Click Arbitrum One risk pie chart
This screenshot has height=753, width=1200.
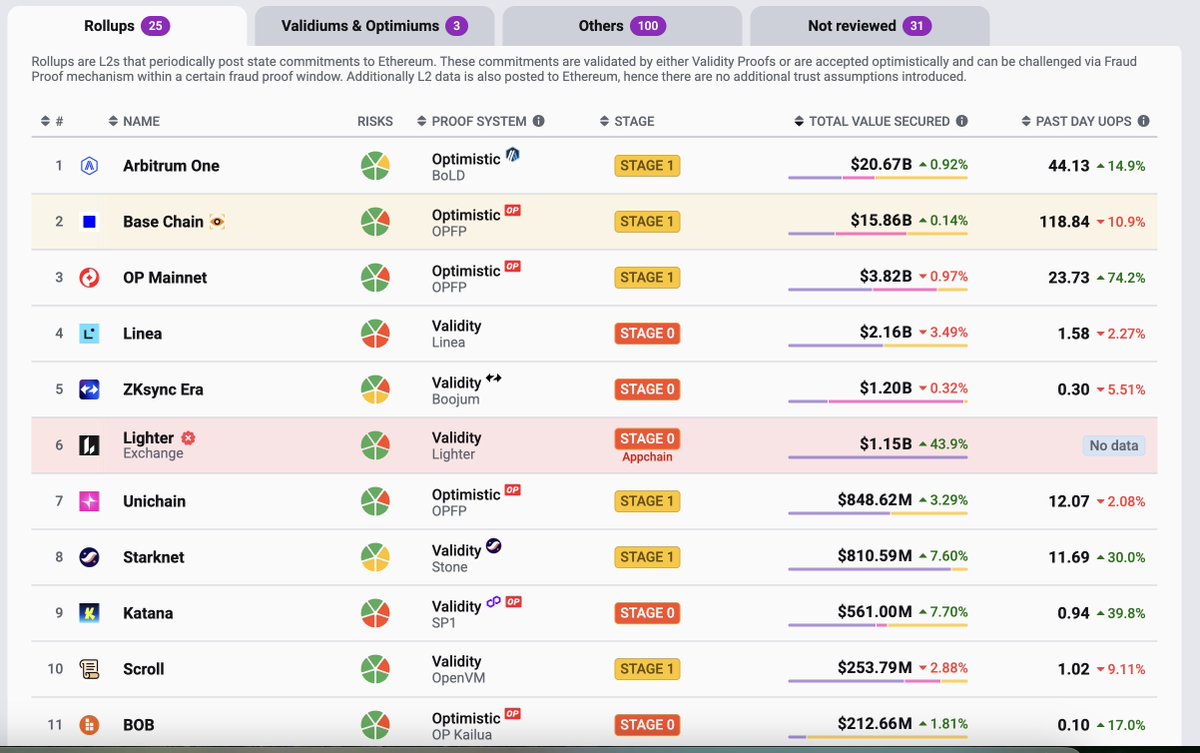tap(375, 166)
